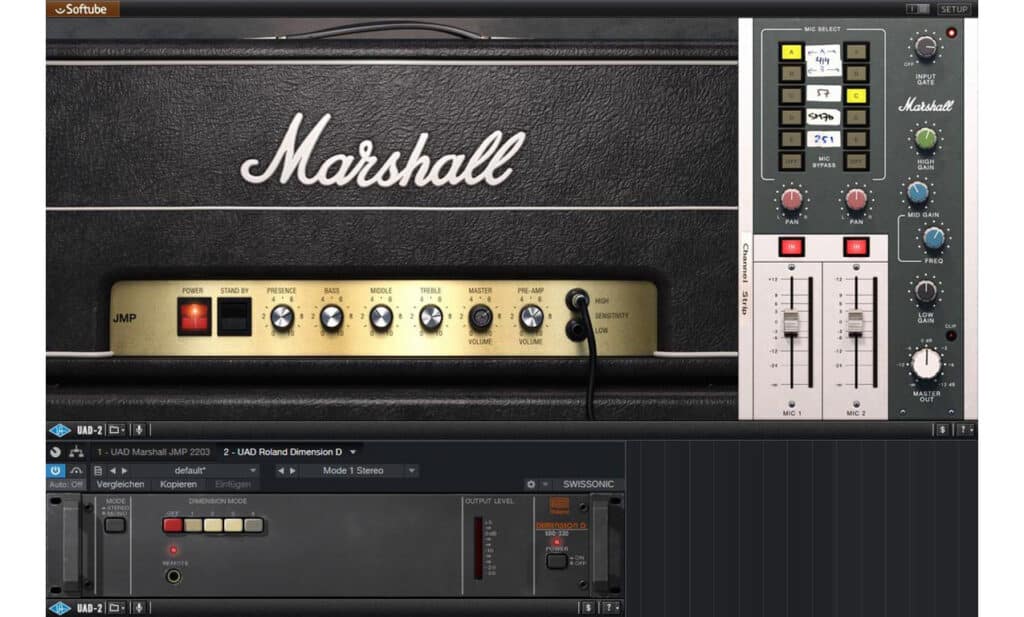Viewport: 1024px width, 617px height.
Task: Click the round icon left of plugin tabs
Action: pyautogui.click(x=56, y=452)
